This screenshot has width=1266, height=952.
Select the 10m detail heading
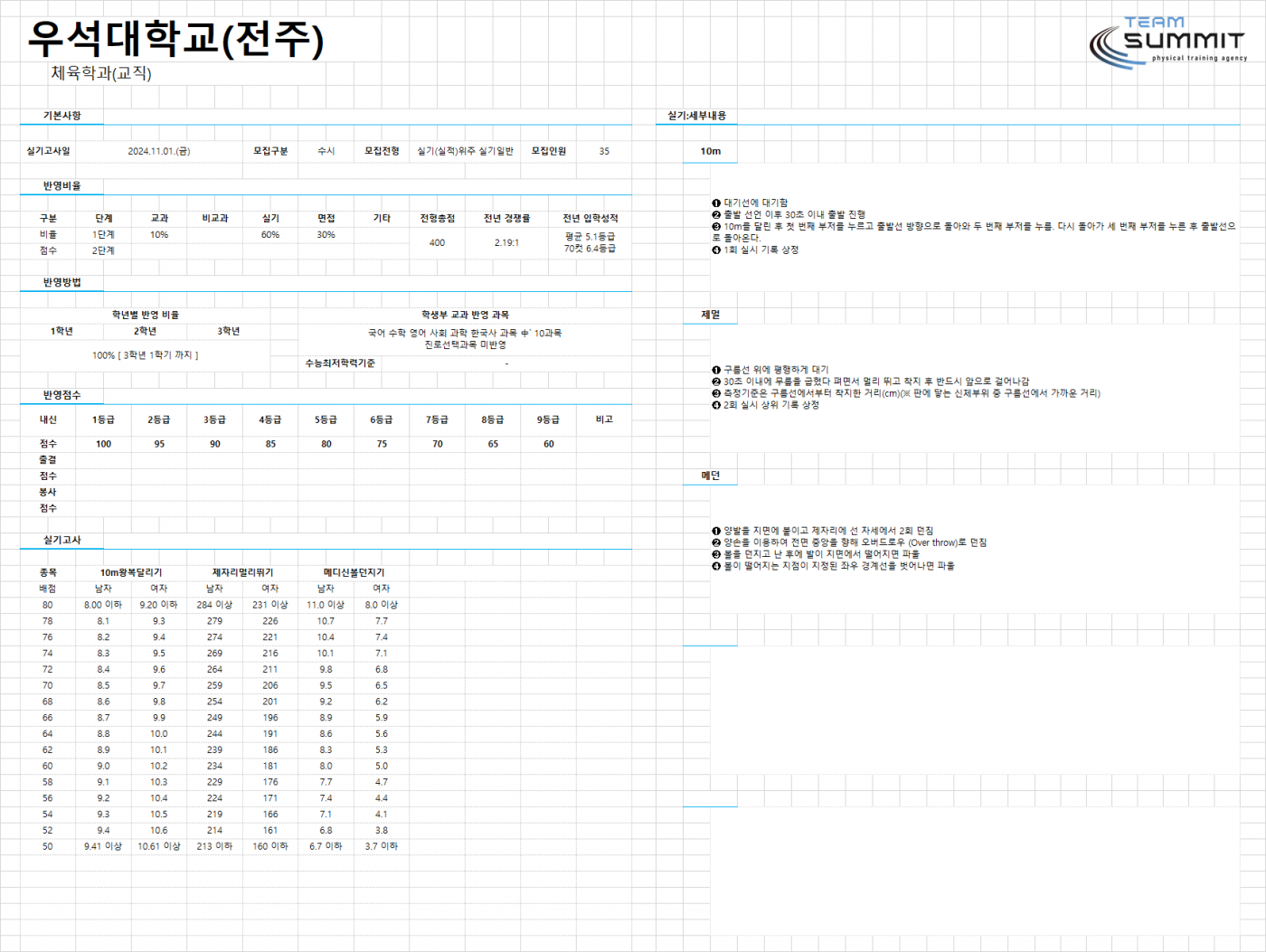(711, 152)
